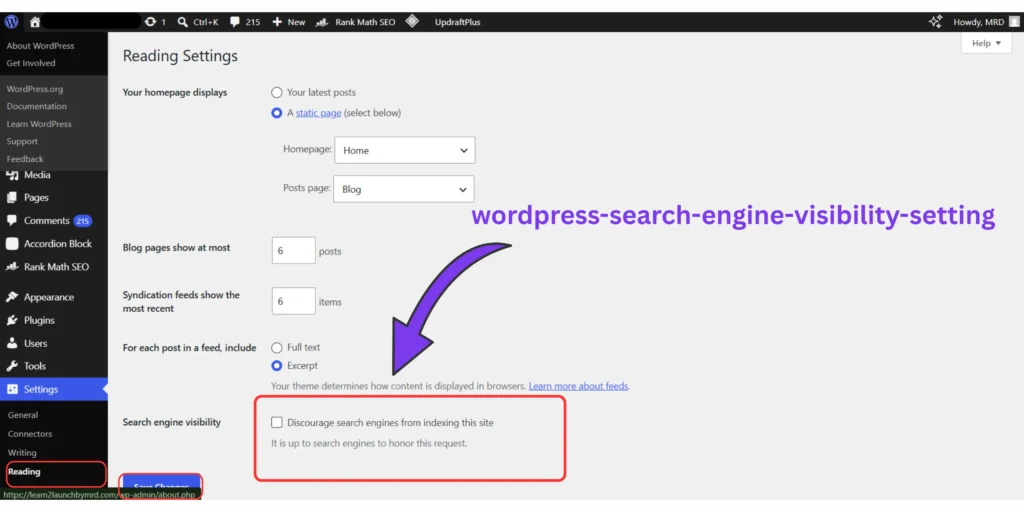Image resolution: width=1024 pixels, height=512 pixels.
Task: Open the UpdraftPlus admin bar menu
Action: [457, 22]
